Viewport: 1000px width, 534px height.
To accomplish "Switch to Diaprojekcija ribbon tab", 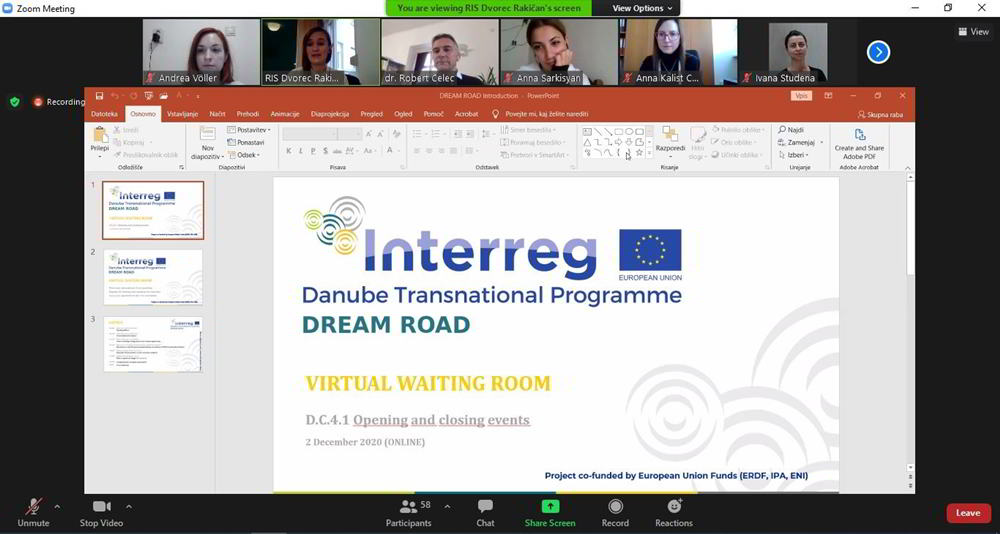I will coord(330,114).
